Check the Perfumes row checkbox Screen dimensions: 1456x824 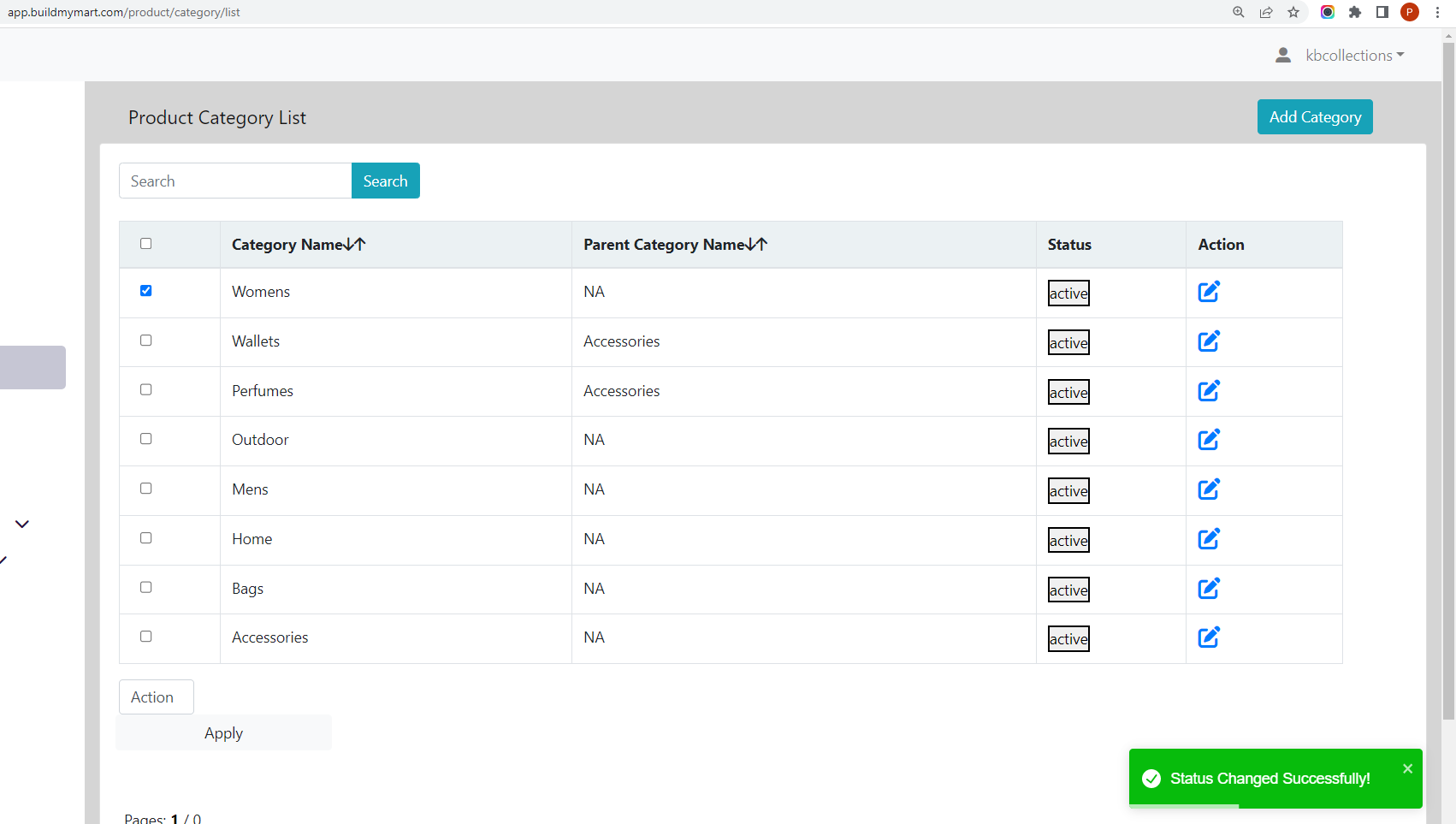tap(146, 390)
